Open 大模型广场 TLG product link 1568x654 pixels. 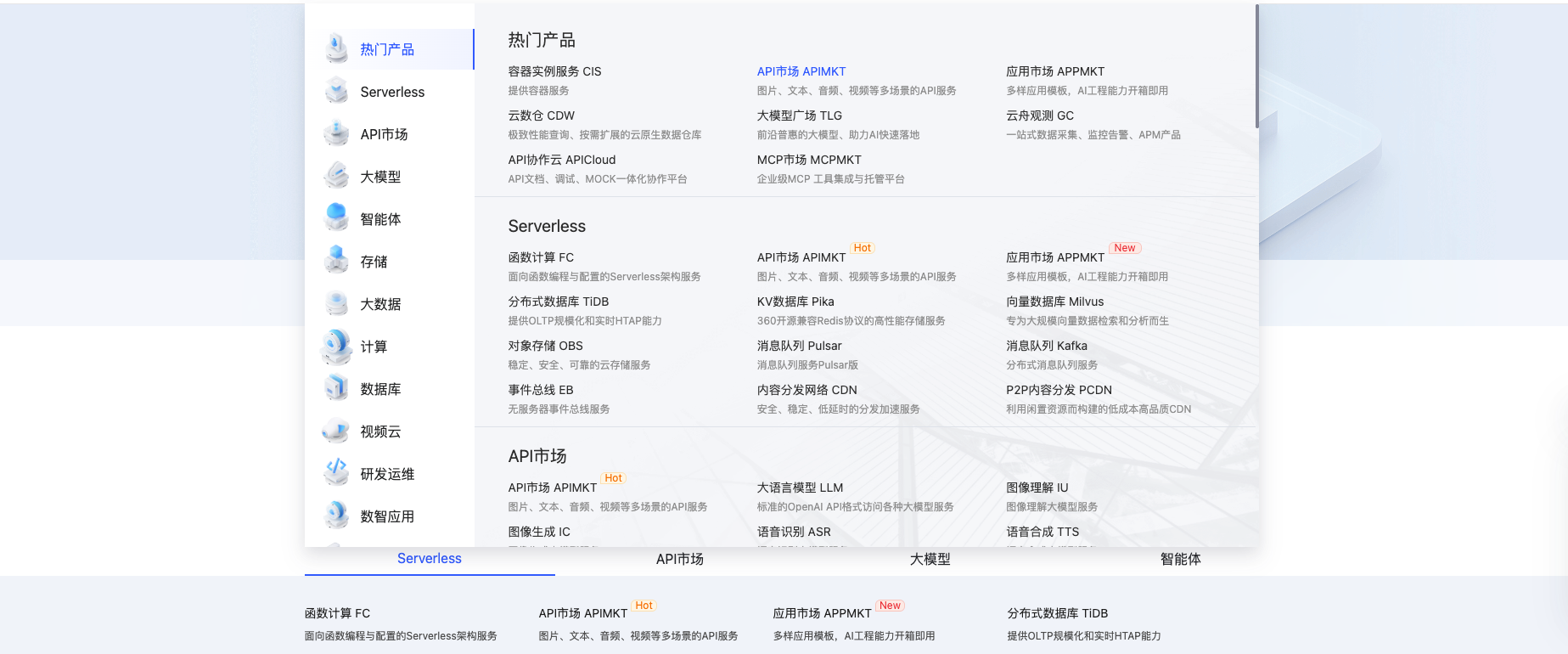click(800, 116)
